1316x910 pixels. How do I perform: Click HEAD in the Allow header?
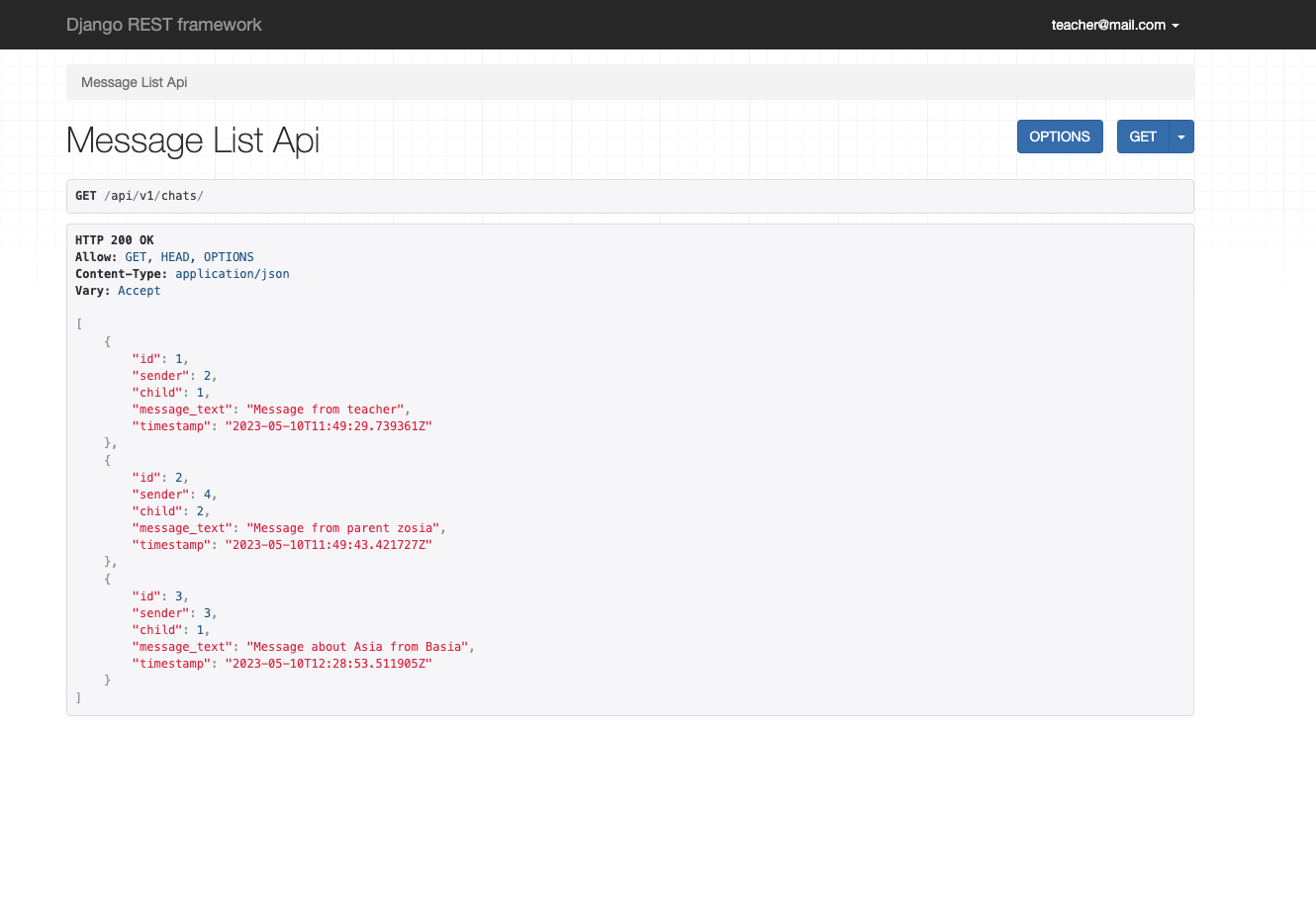pos(175,256)
